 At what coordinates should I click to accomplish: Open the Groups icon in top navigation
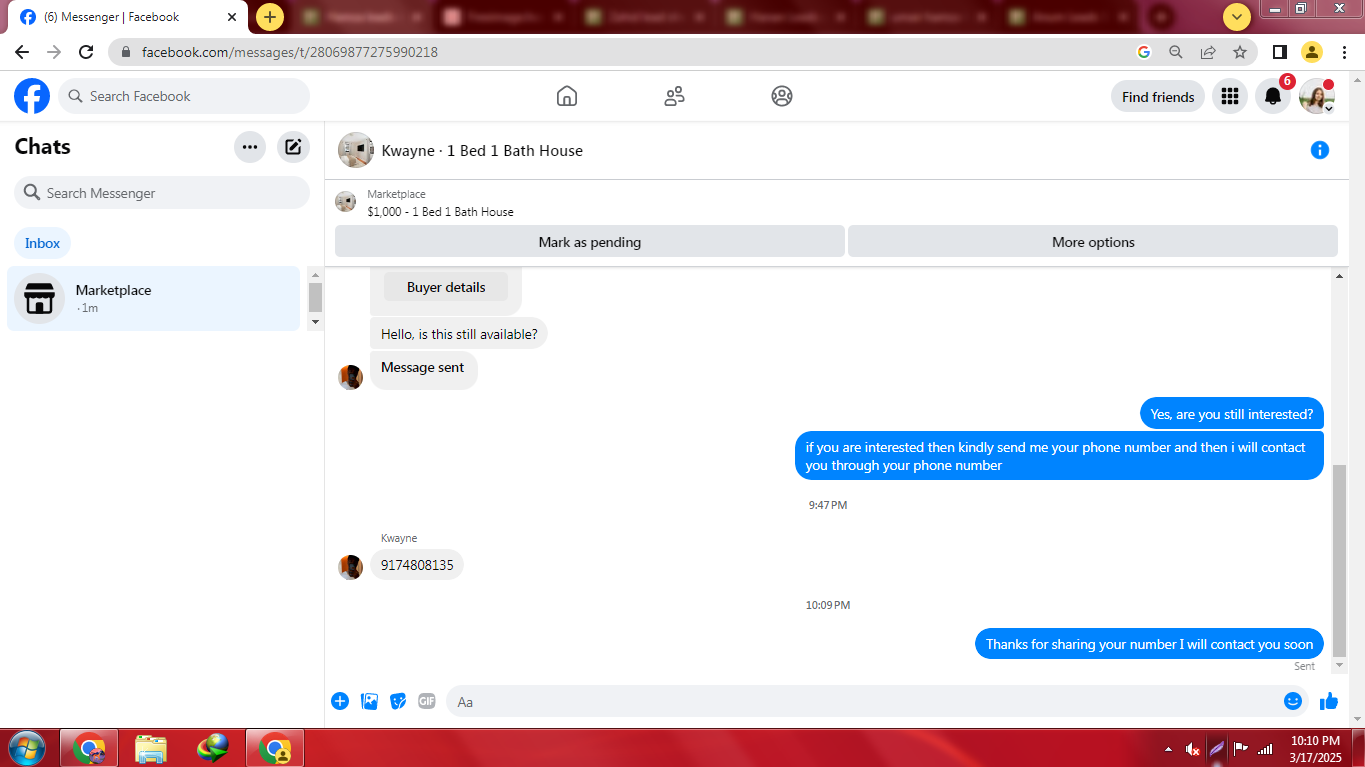click(782, 96)
